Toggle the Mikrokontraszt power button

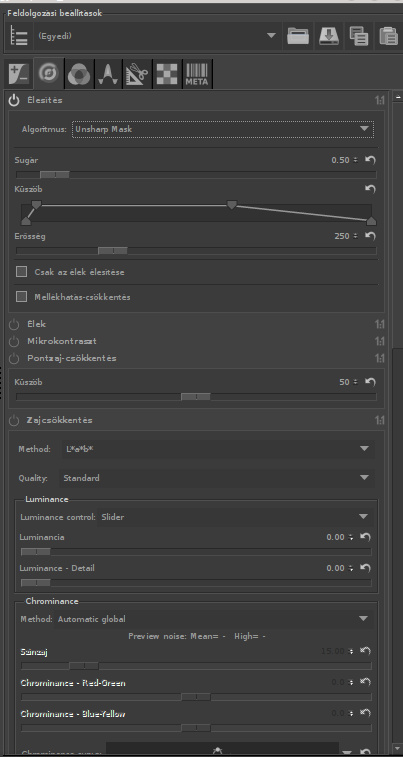(x=14, y=341)
